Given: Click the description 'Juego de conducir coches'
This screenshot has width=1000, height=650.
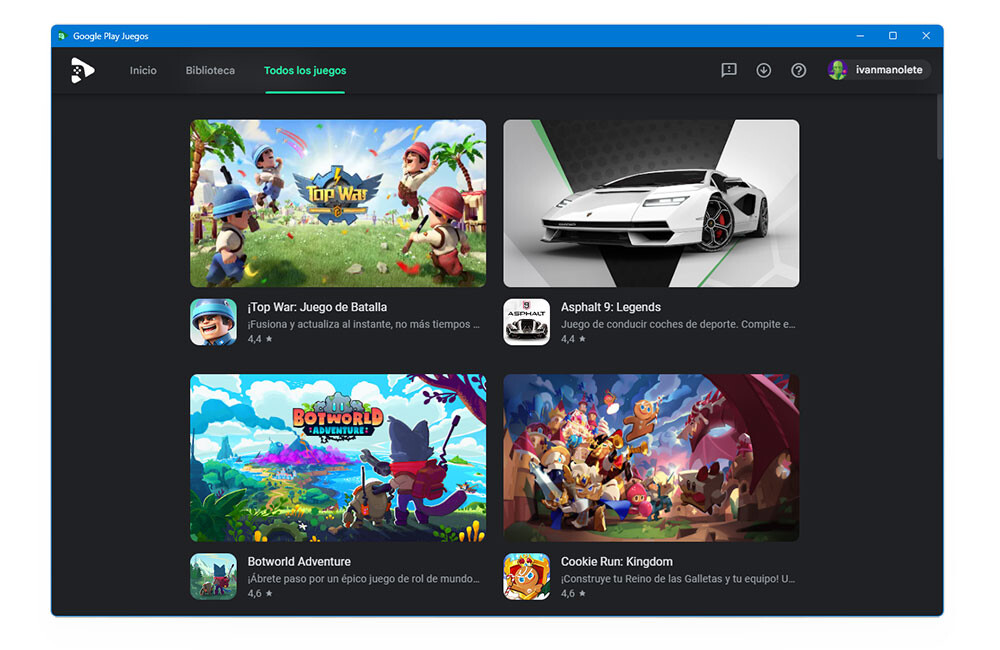Looking at the screenshot, I should 678,324.
